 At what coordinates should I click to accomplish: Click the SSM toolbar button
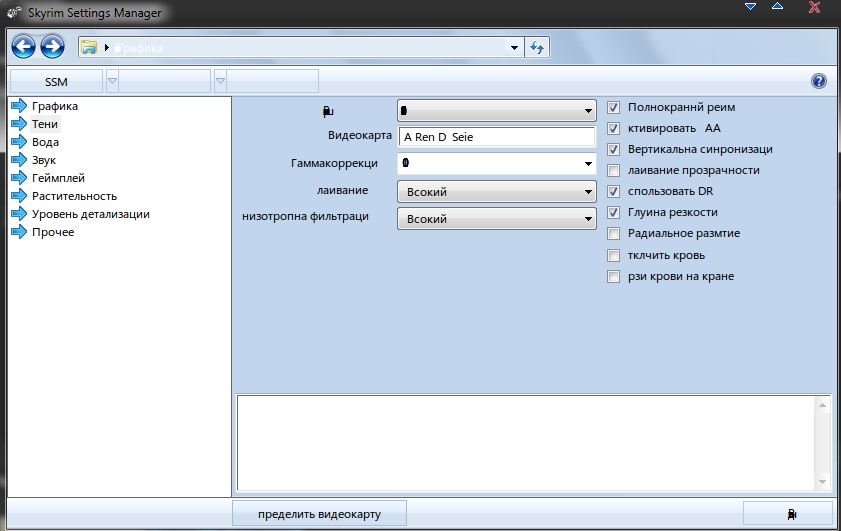[x=56, y=82]
